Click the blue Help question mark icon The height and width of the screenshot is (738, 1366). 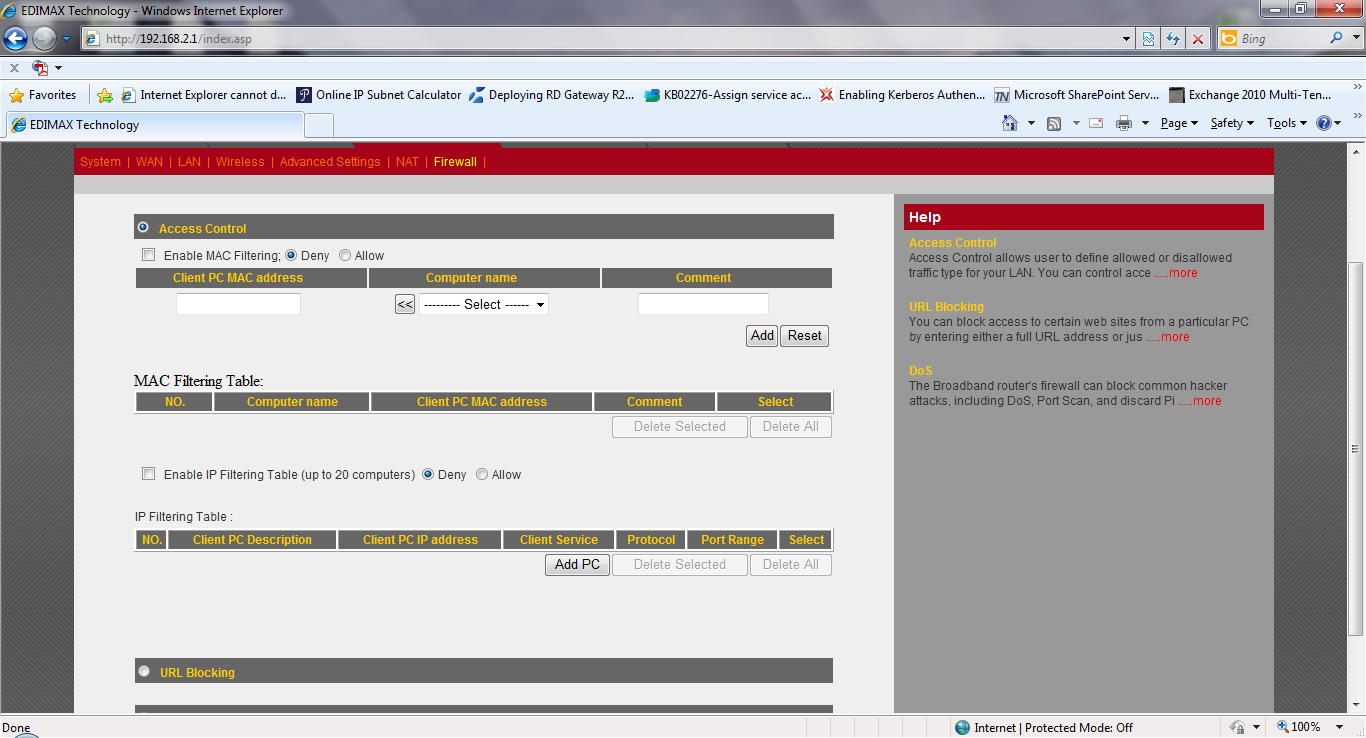click(x=1324, y=123)
